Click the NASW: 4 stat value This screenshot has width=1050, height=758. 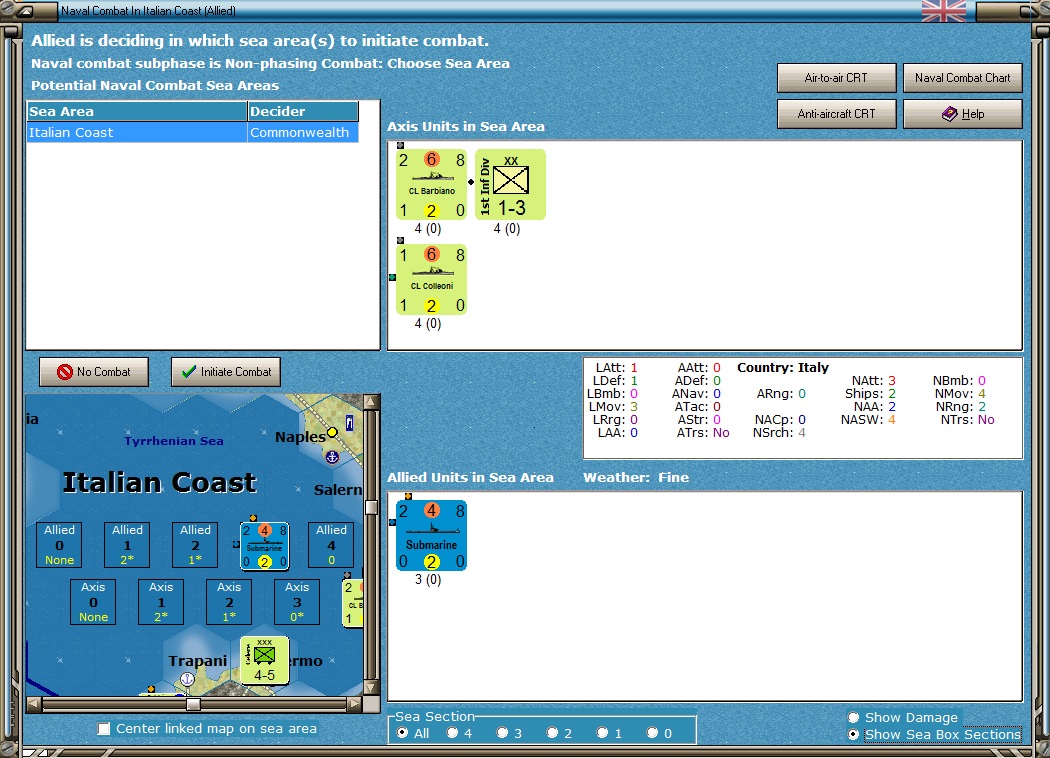point(868,420)
